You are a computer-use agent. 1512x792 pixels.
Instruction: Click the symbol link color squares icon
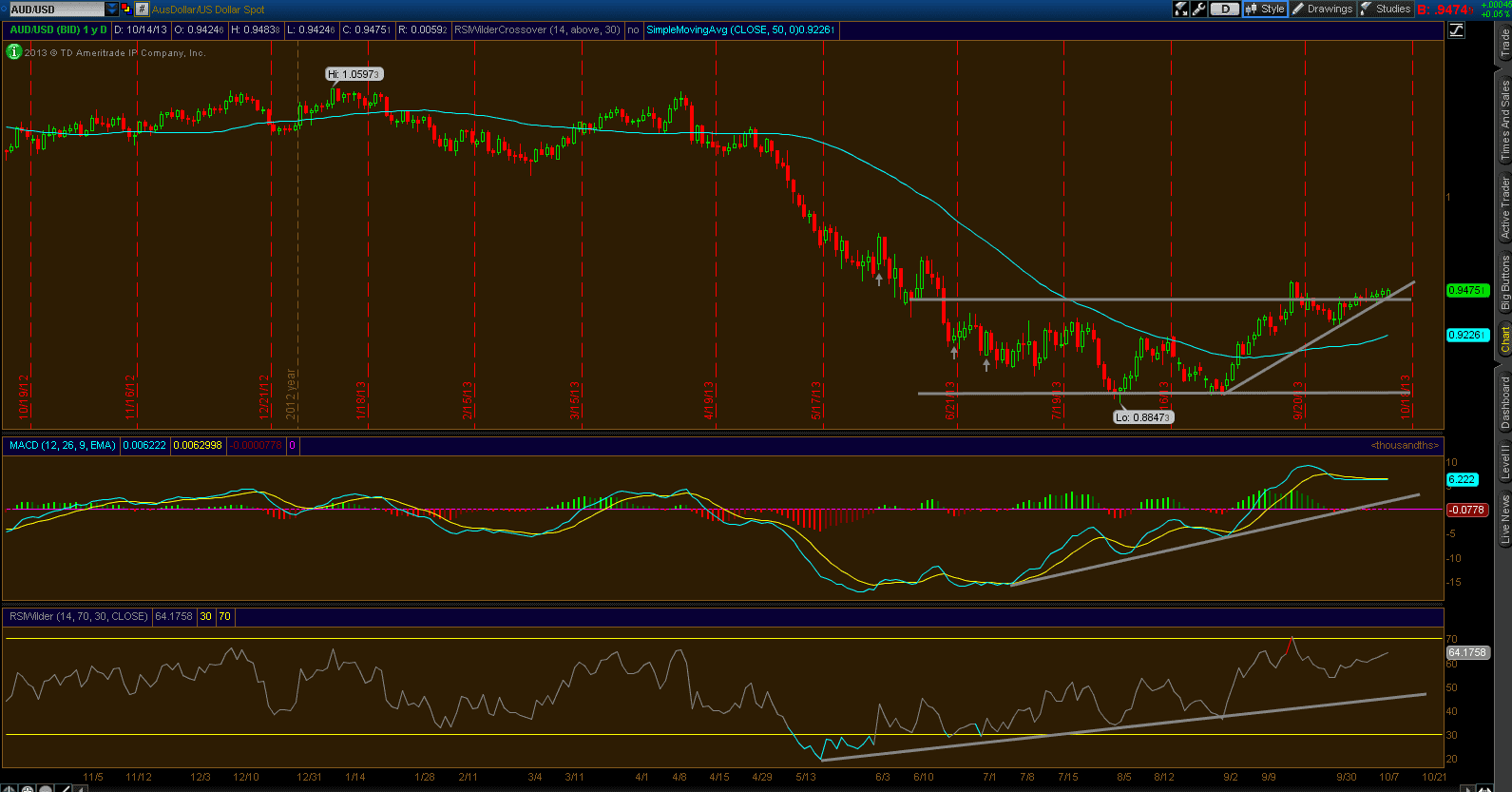125,9
